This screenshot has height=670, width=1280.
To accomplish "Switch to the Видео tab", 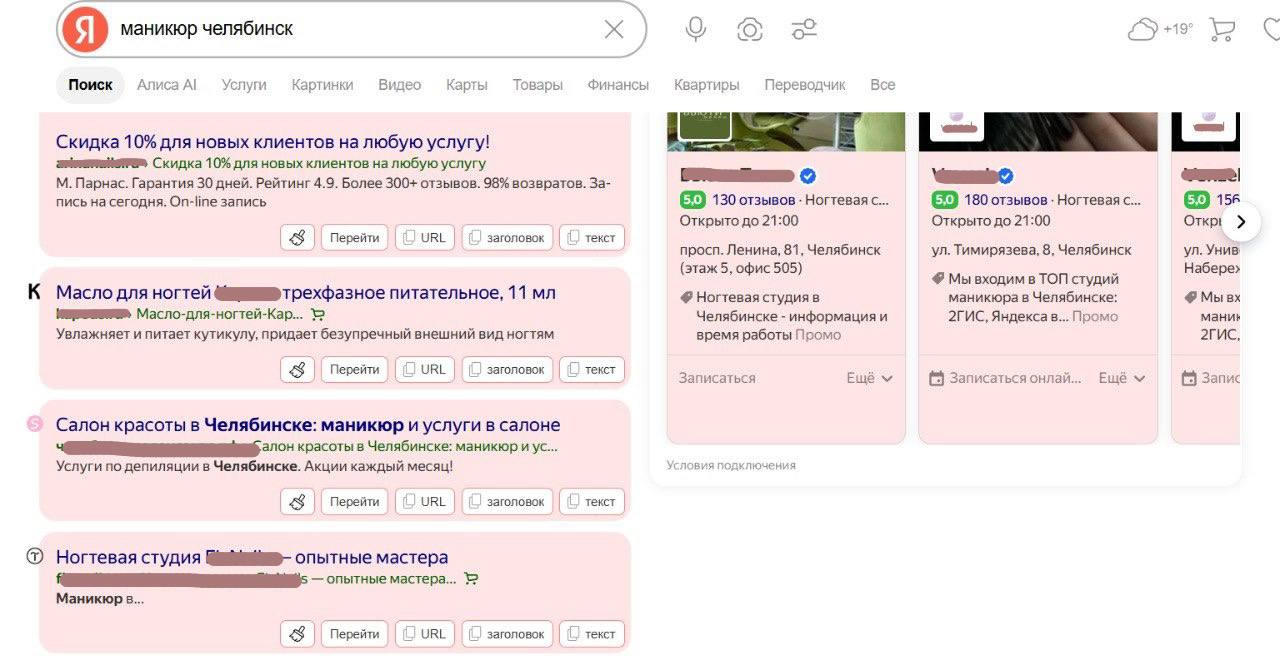I will pyautogui.click(x=400, y=85).
